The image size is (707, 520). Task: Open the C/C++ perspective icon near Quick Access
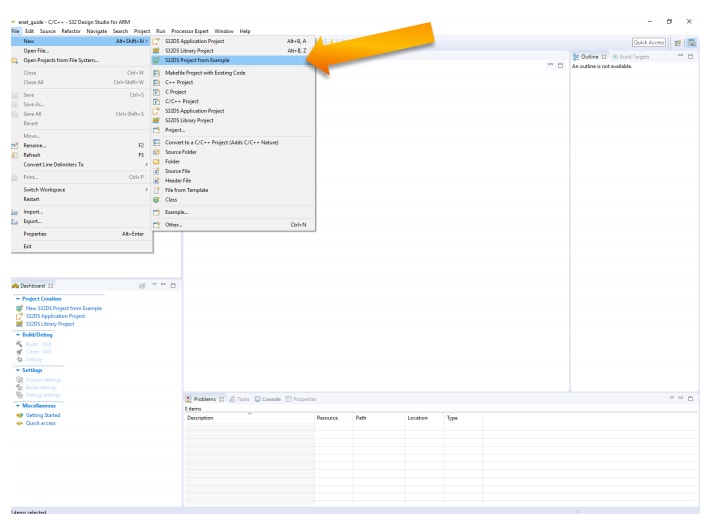(692, 42)
